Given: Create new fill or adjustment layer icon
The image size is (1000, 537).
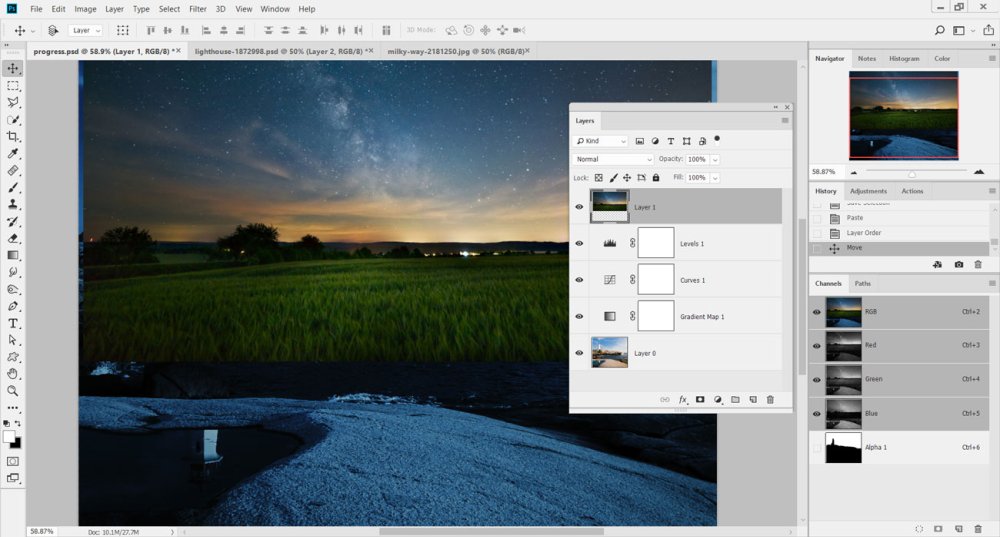Looking at the screenshot, I should tap(717, 399).
